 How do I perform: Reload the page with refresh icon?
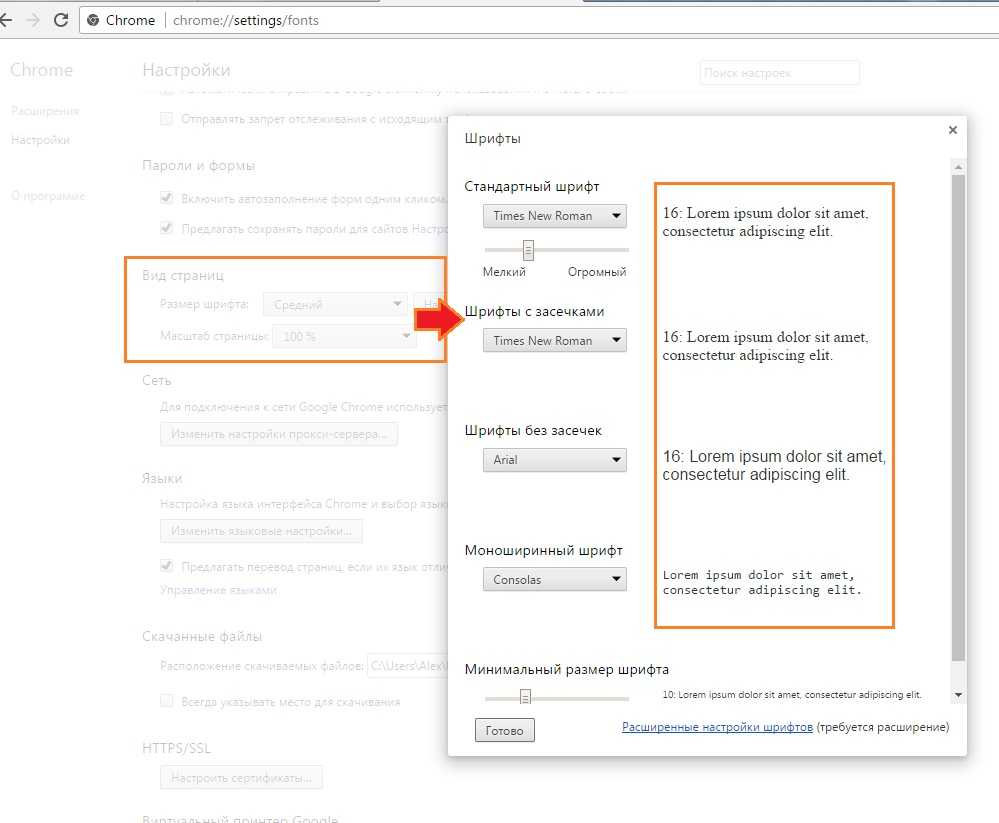click(x=61, y=20)
